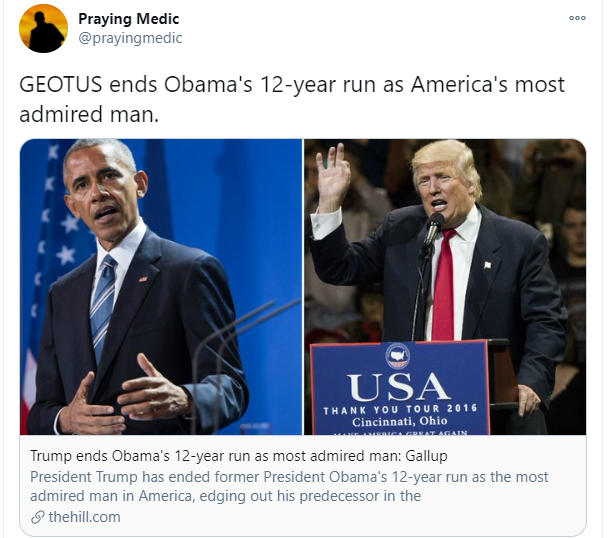607x538 pixels.
Task: Open the tweet's three-dot more options menu
Action: pyautogui.click(x=577, y=18)
